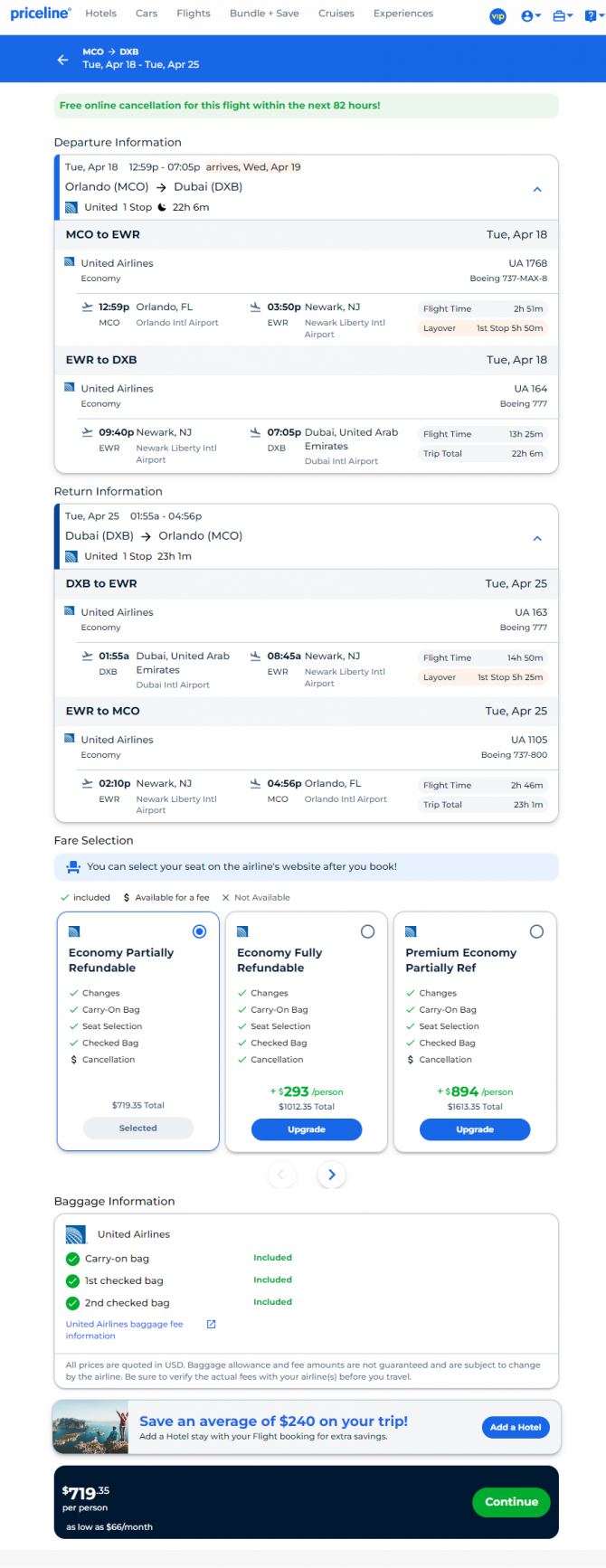Click the Add a Hotel button

(516, 1427)
